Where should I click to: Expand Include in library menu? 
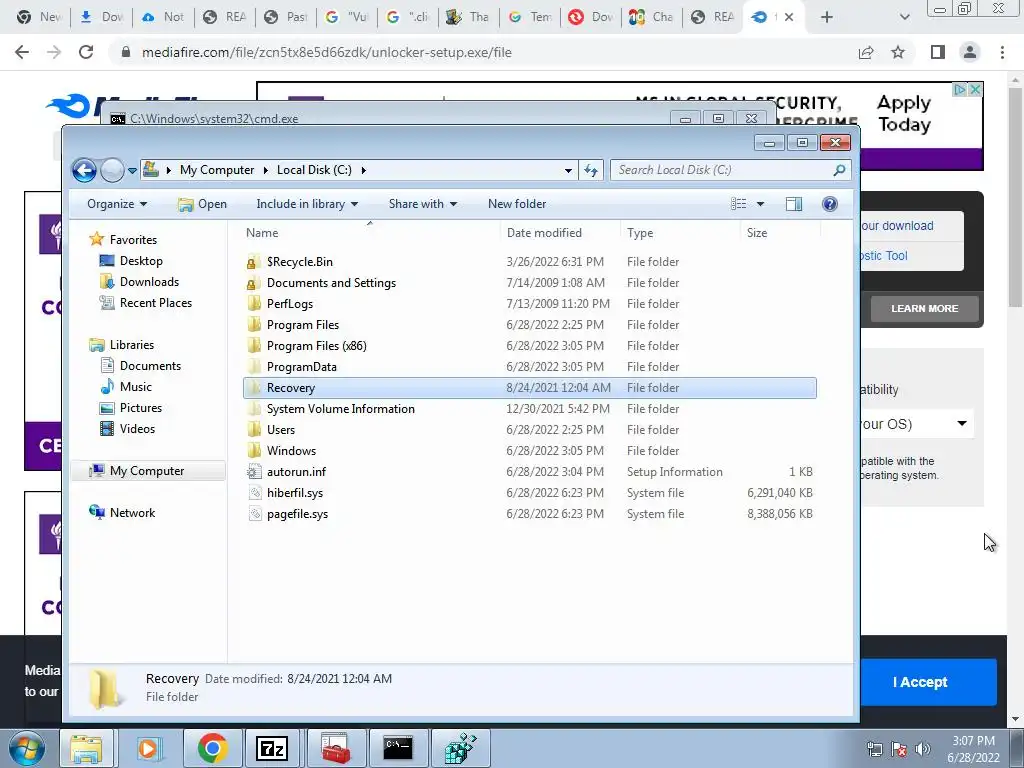pyautogui.click(x=307, y=204)
